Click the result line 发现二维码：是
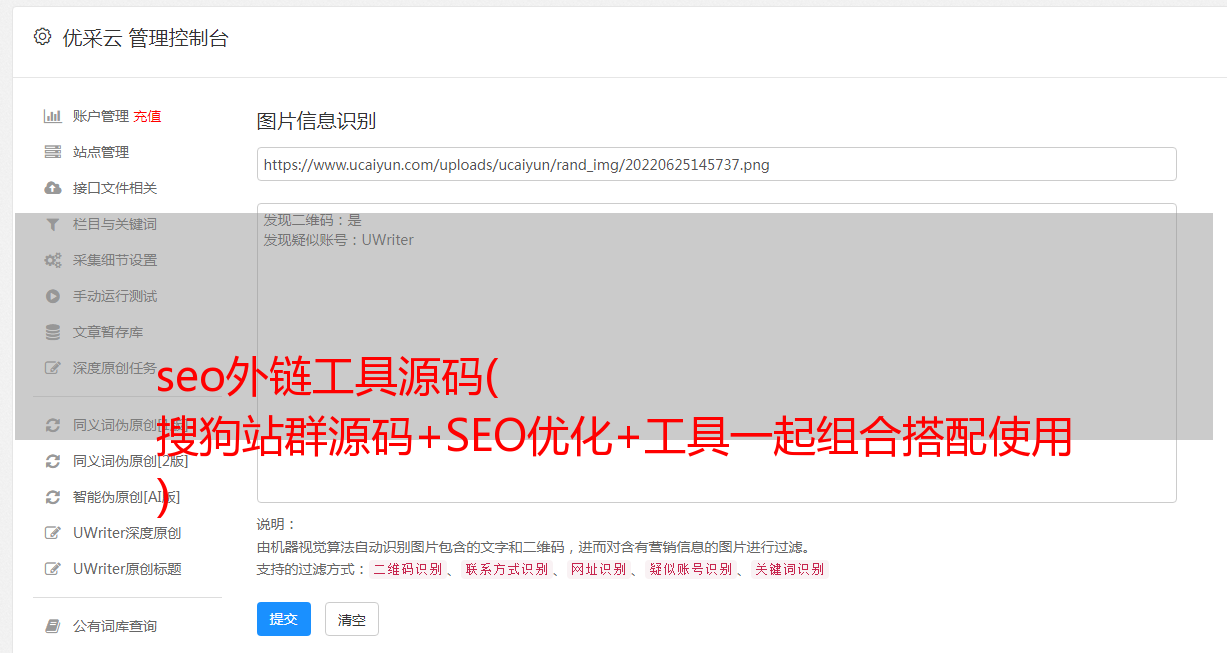Viewport: 1227px width, 653px height. (313, 220)
